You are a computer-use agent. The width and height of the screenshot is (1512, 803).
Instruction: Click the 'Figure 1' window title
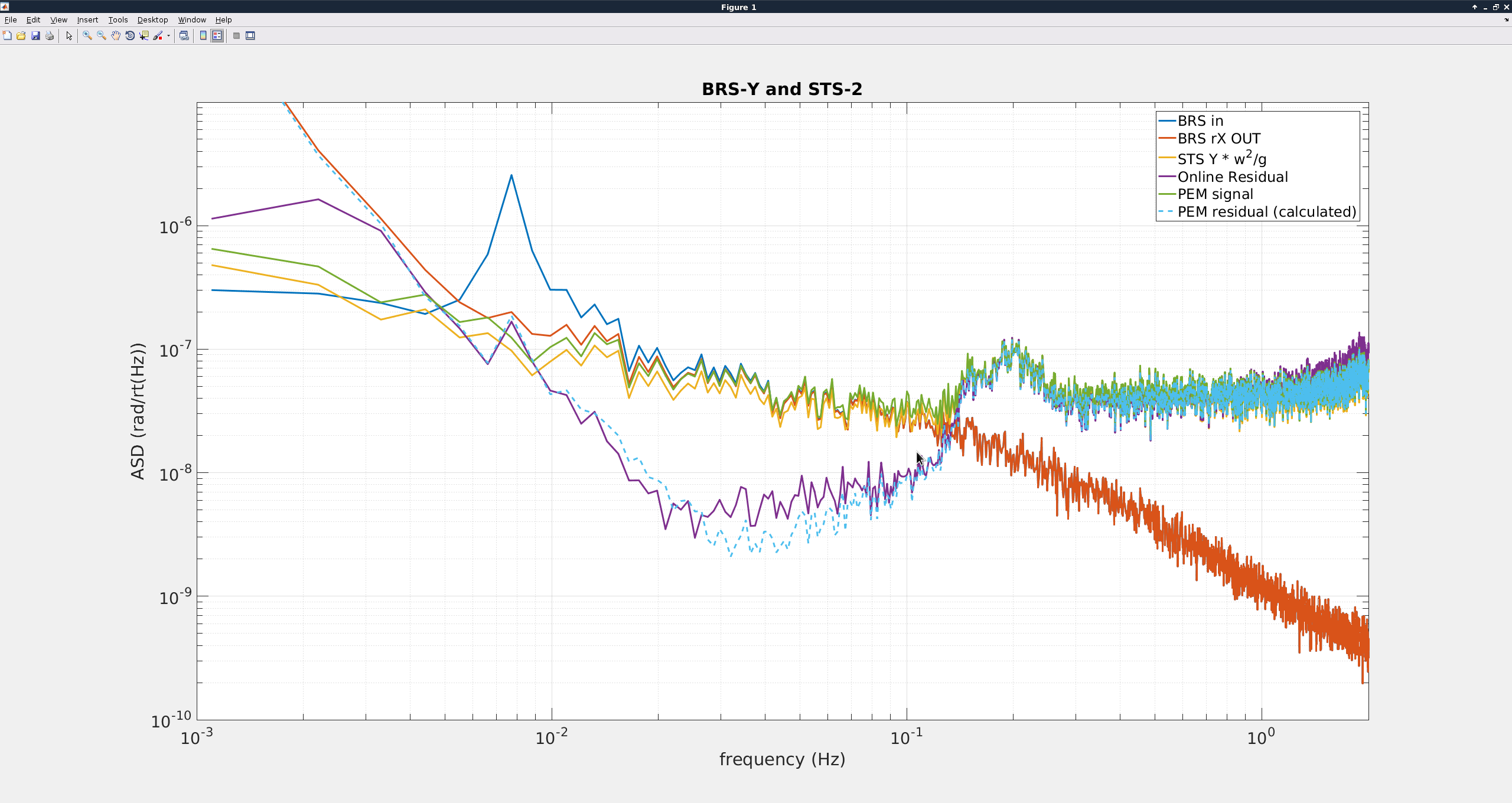pyautogui.click(x=738, y=7)
